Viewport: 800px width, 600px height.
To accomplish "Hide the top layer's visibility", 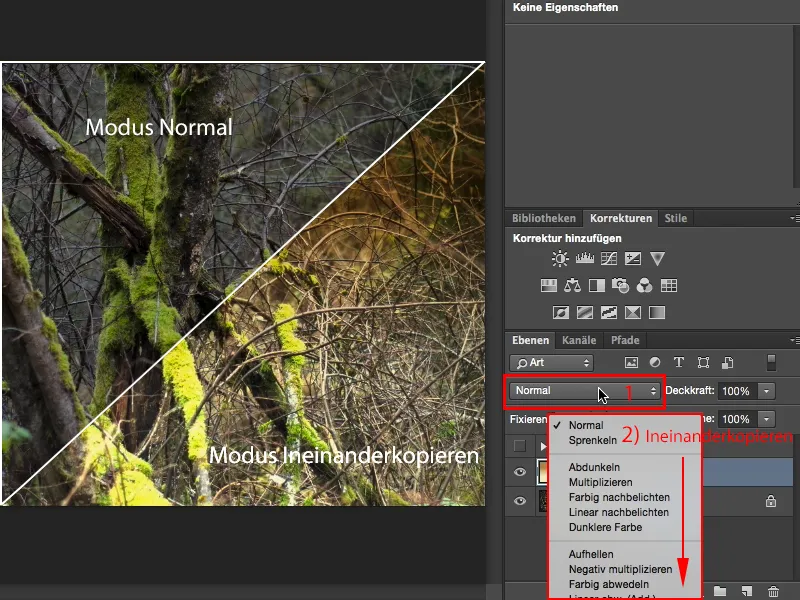I will pyautogui.click(x=518, y=473).
